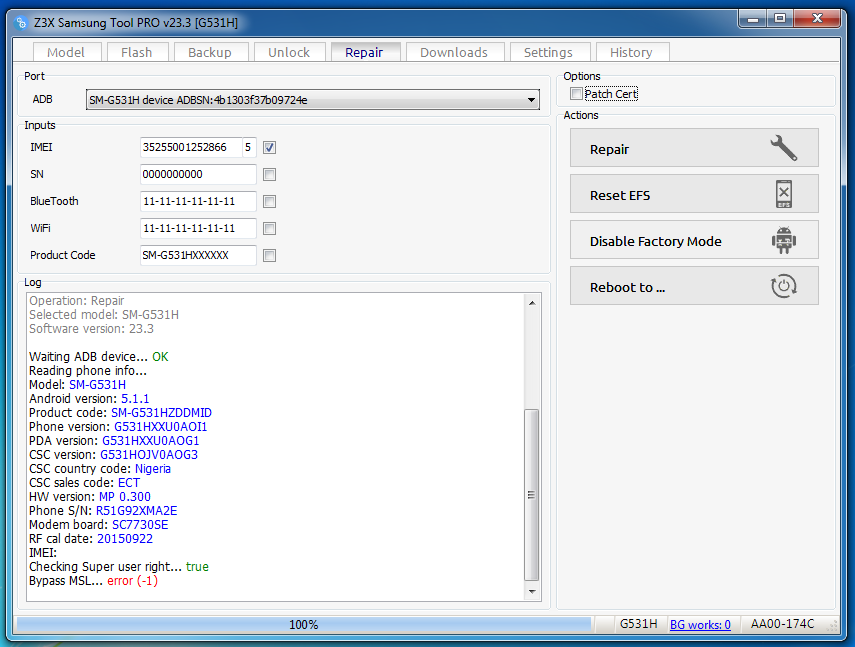Switch to the Unlock tab

[289, 52]
